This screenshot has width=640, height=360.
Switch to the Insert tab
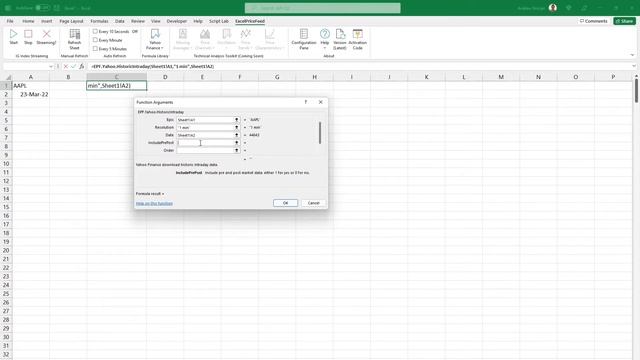[47, 21]
